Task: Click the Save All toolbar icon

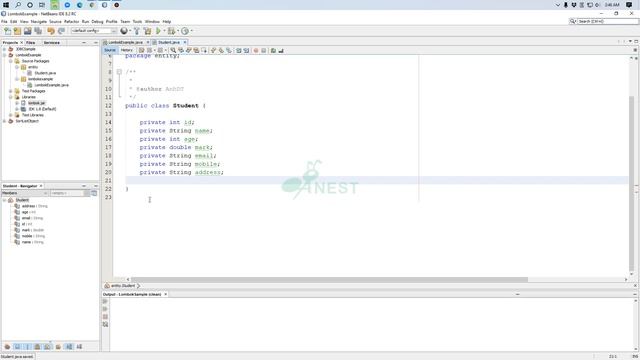Action: pyautogui.click(x=38, y=31)
